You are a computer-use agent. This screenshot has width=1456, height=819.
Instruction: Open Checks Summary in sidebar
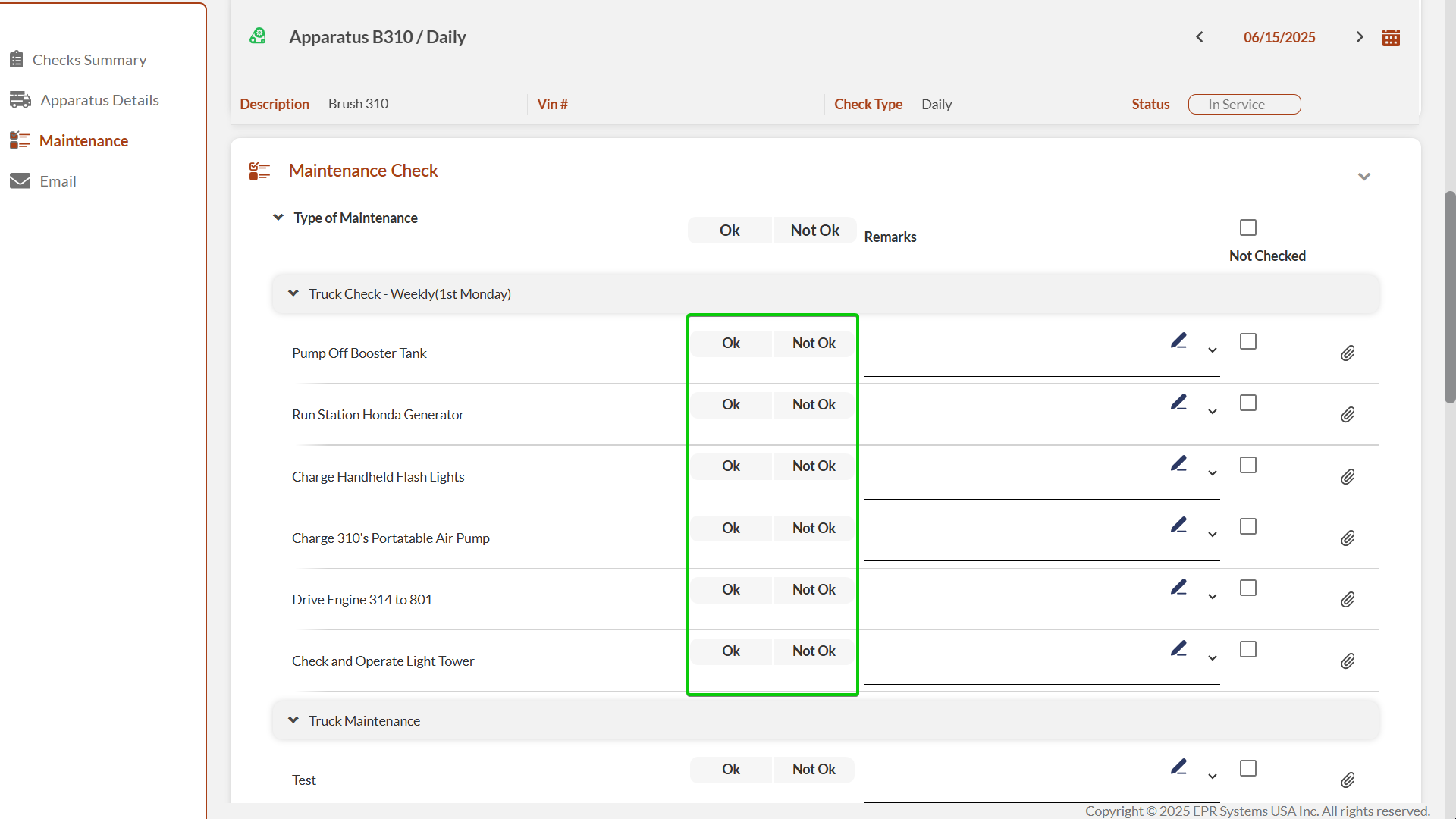click(89, 60)
